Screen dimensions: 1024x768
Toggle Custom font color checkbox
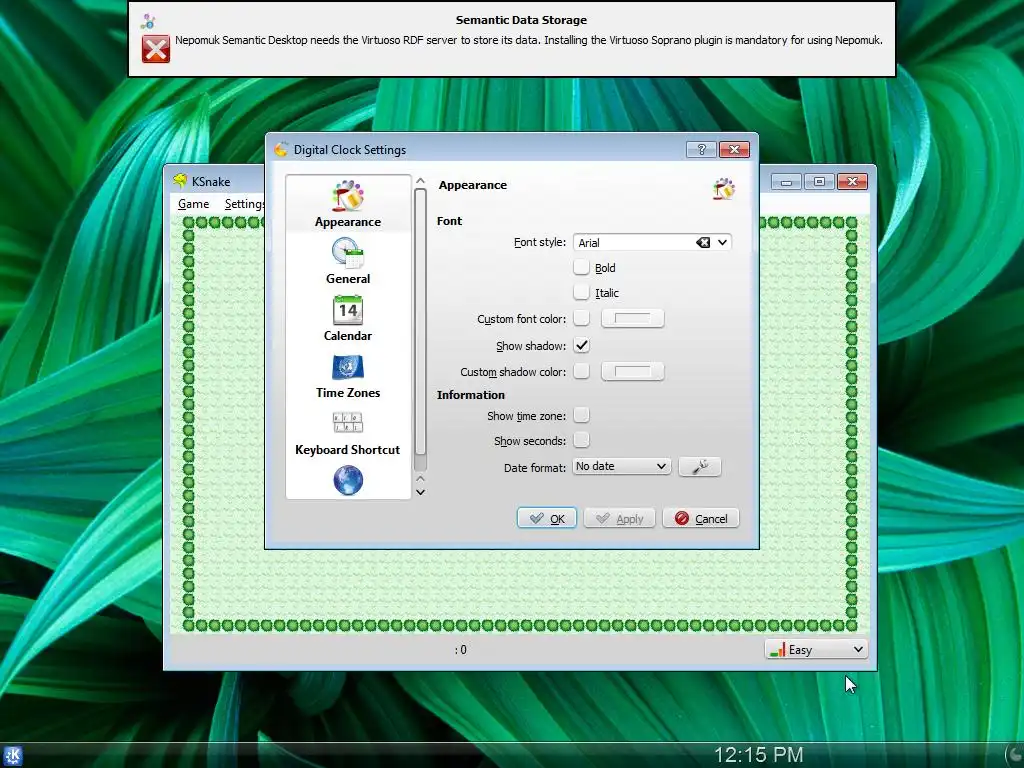581,318
